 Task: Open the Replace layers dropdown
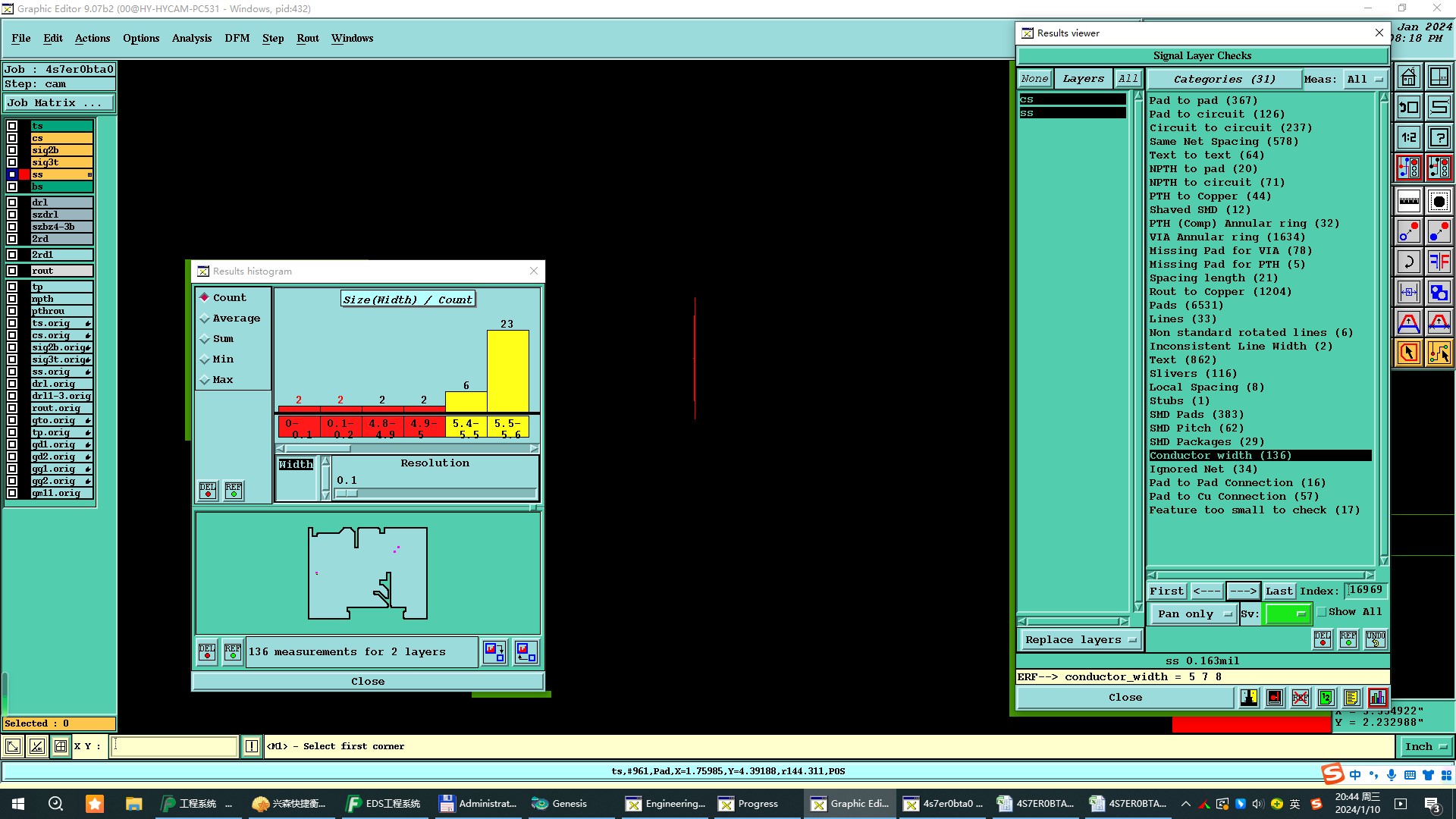pyautogui.click(x=1079, y=640)
